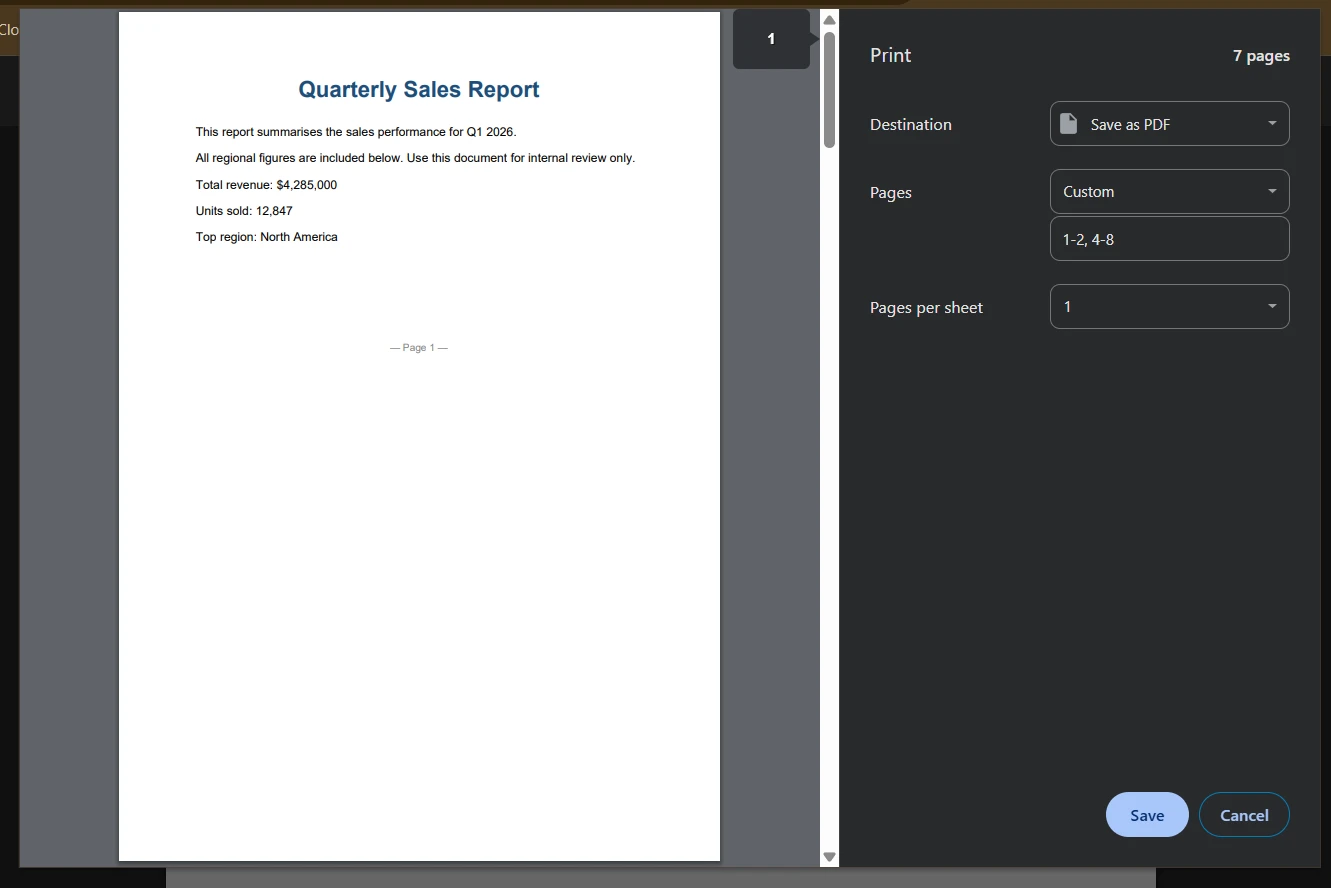This screenshot has height=888, width=1331.
Task: Click the Save button
Action: [1147, 815]
